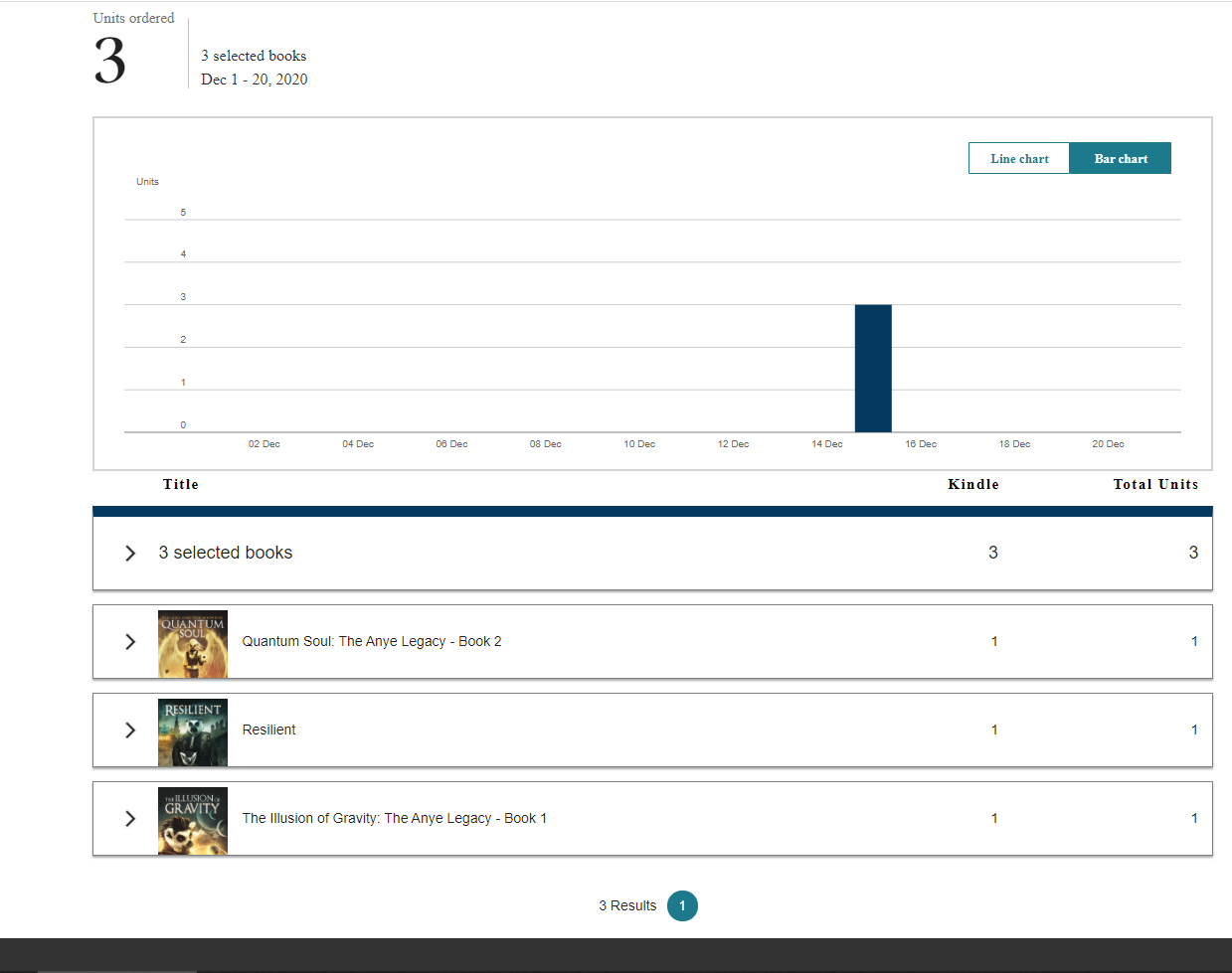Select the Bar chart view
Image resolution: width=1232 pixels, height=973 pixels.
(x=1121, y=159)
